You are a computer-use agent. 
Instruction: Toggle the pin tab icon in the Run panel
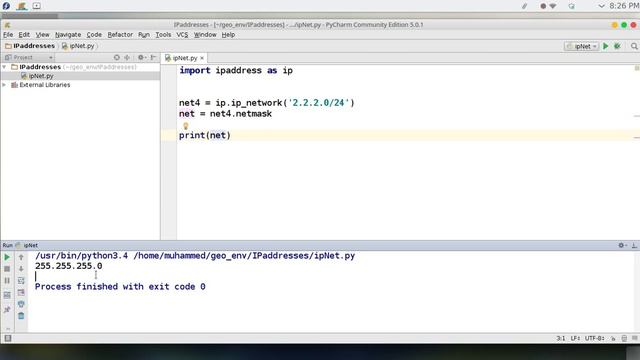click(x=7, y=310)
